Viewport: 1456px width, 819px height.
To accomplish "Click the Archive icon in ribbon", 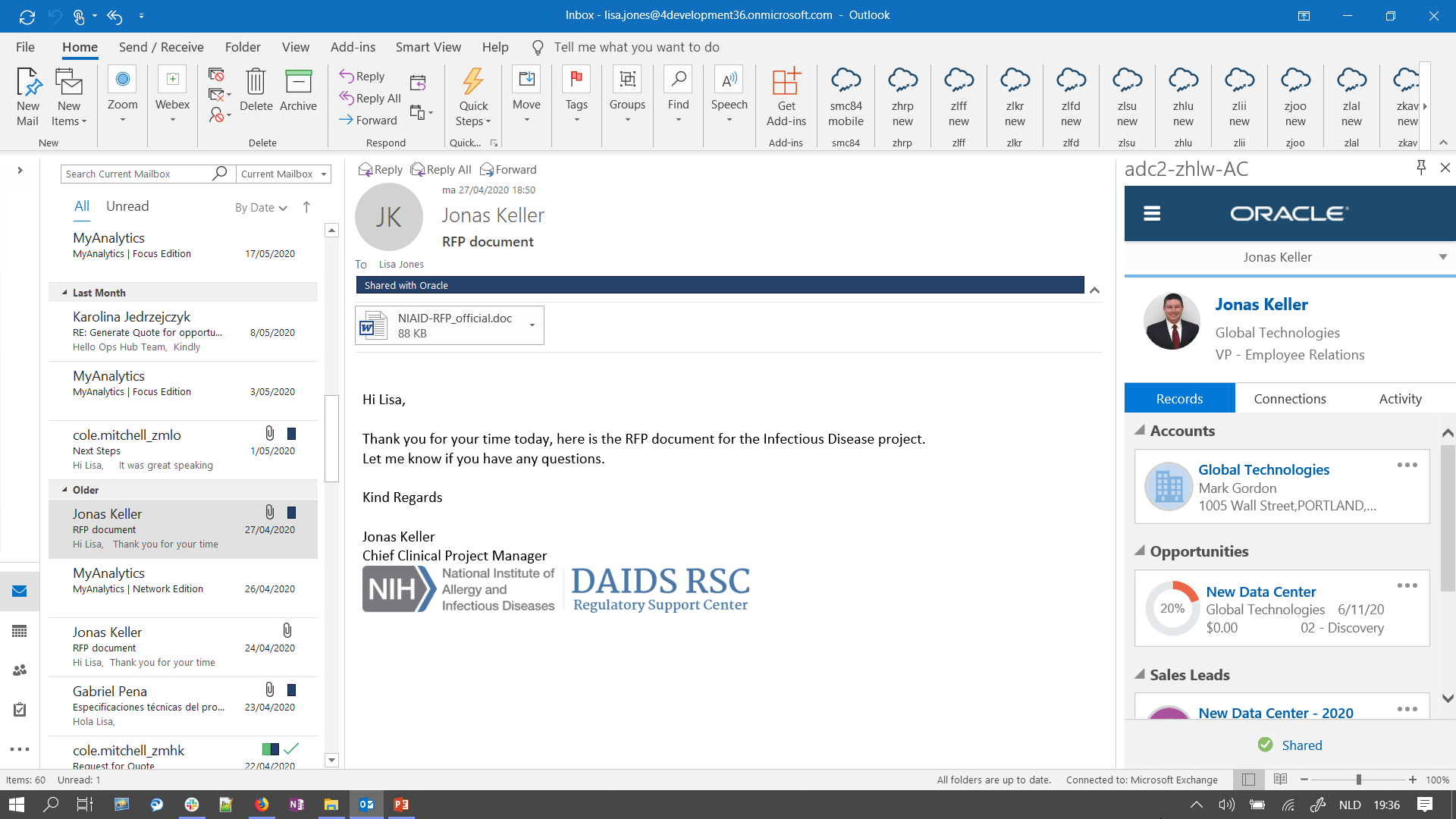I will [x=298, y=82].
